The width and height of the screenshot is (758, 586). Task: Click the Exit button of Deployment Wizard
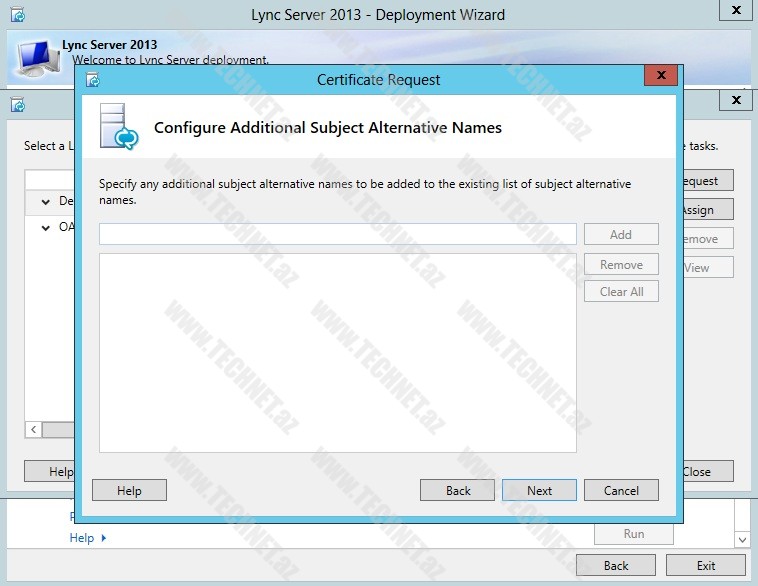point(706,565)
